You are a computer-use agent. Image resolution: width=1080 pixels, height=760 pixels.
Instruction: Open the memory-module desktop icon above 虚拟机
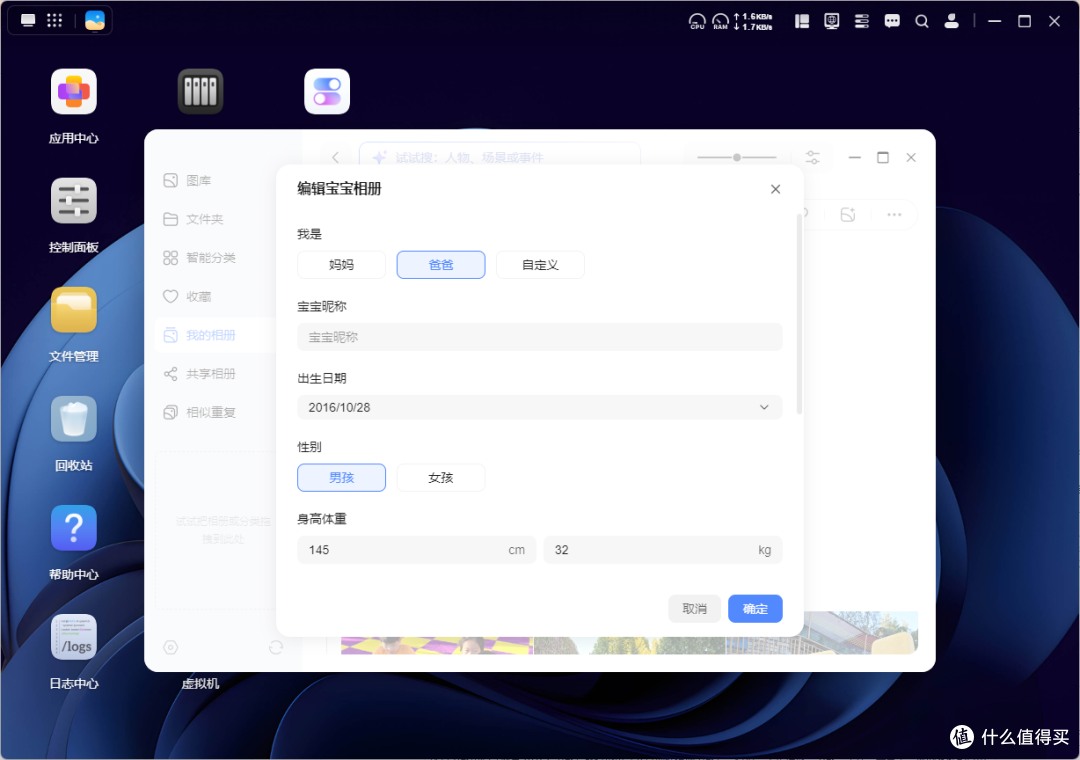click(x=200, y=92)
